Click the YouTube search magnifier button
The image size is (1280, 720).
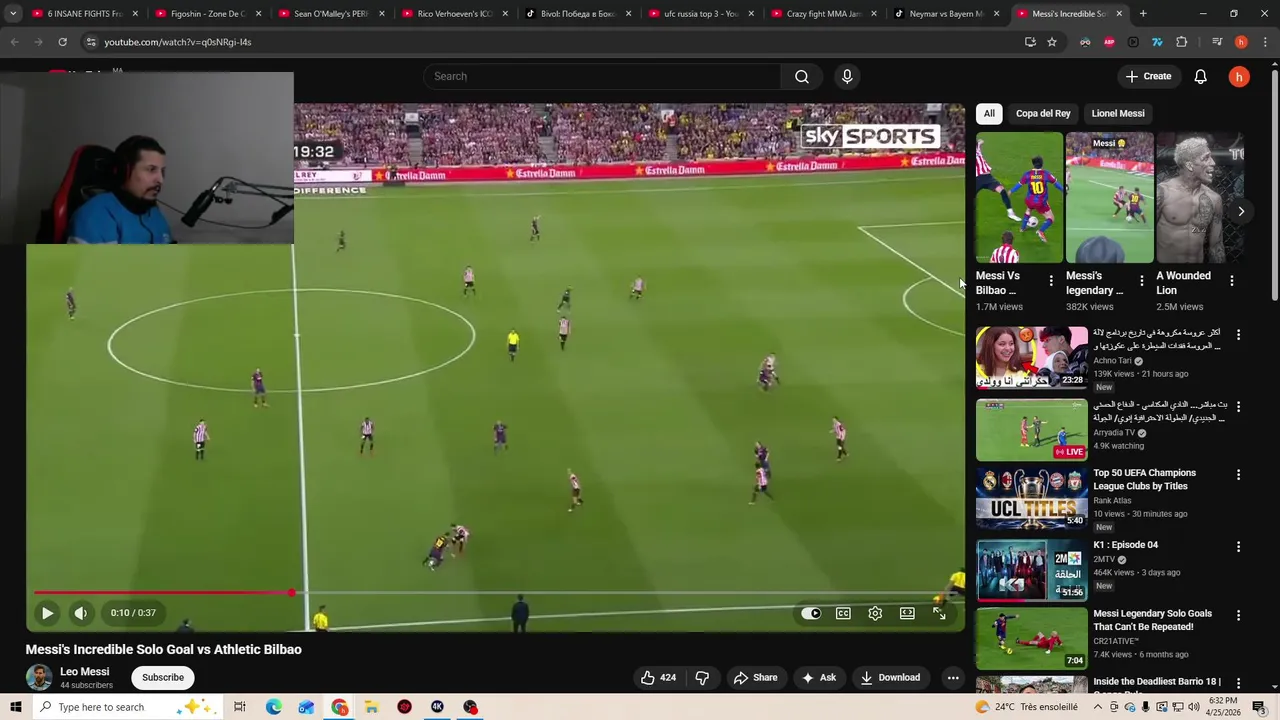(x=802, y=76)
